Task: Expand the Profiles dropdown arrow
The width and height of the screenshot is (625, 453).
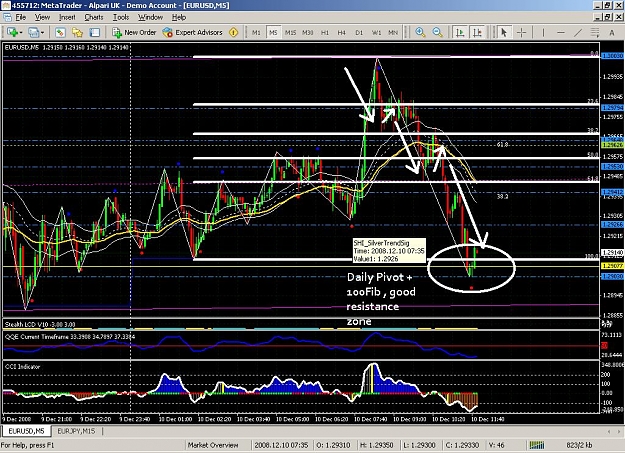Action: pos(42,33)
